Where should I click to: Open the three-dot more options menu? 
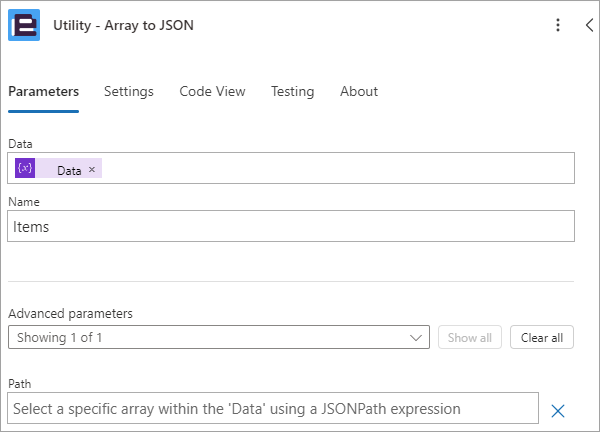(x=558, y=26)
